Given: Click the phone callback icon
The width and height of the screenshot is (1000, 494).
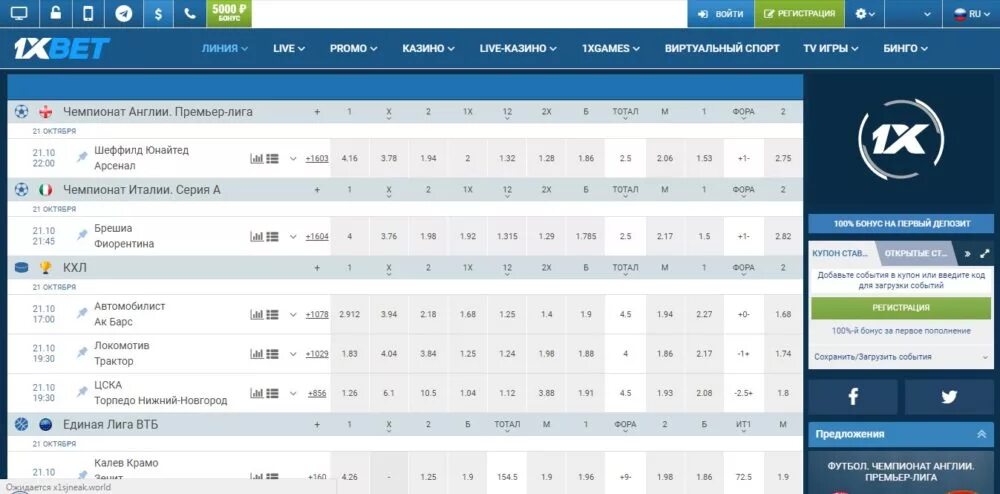Looking at the screenshot, I should click(x=189, y=13).
